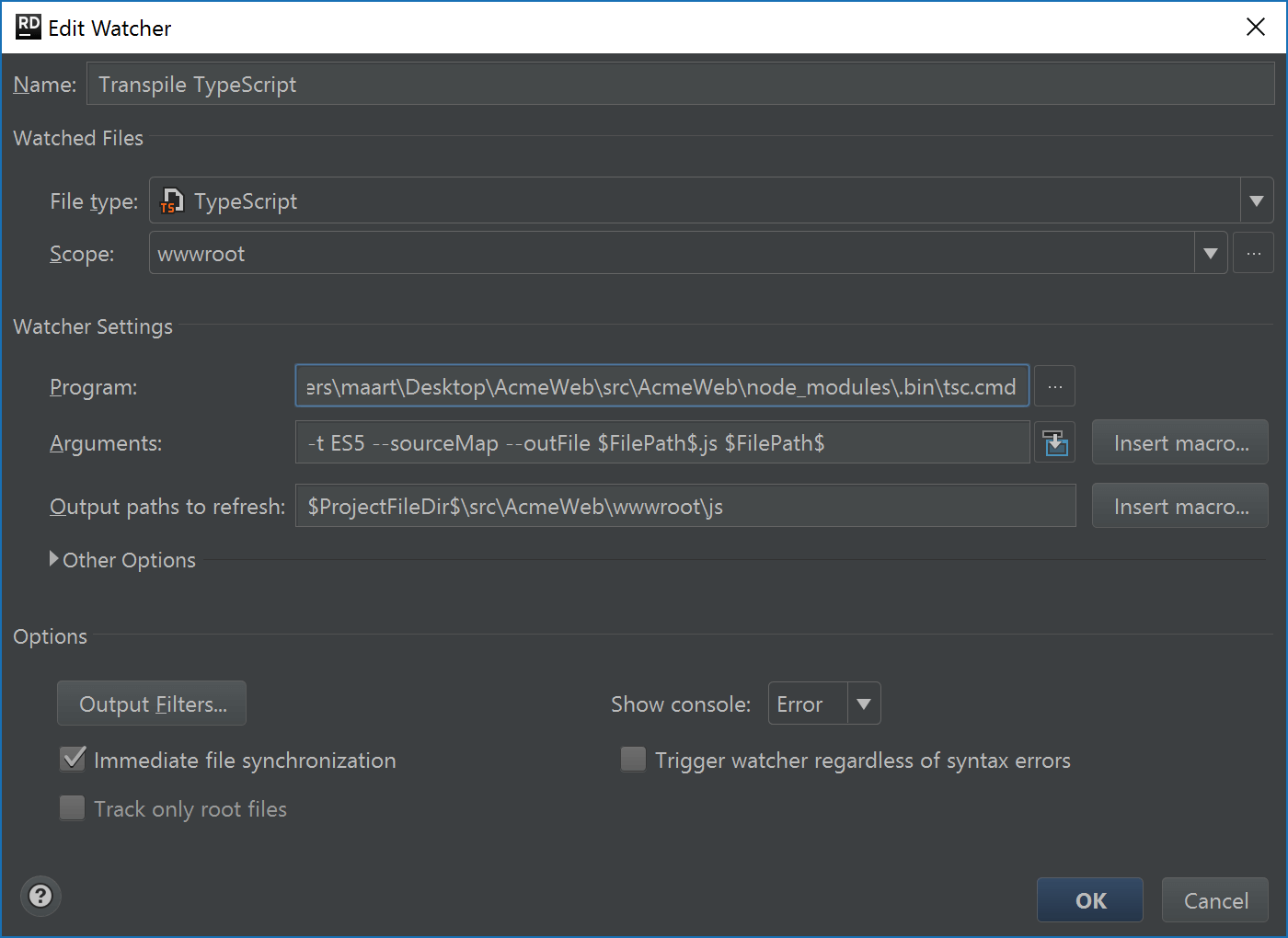Image resolution: width=1288 pixels, height=938 pixels.
Task: Toggle Immediate file synchronization checkbox
Action: [x=73, y=760]
